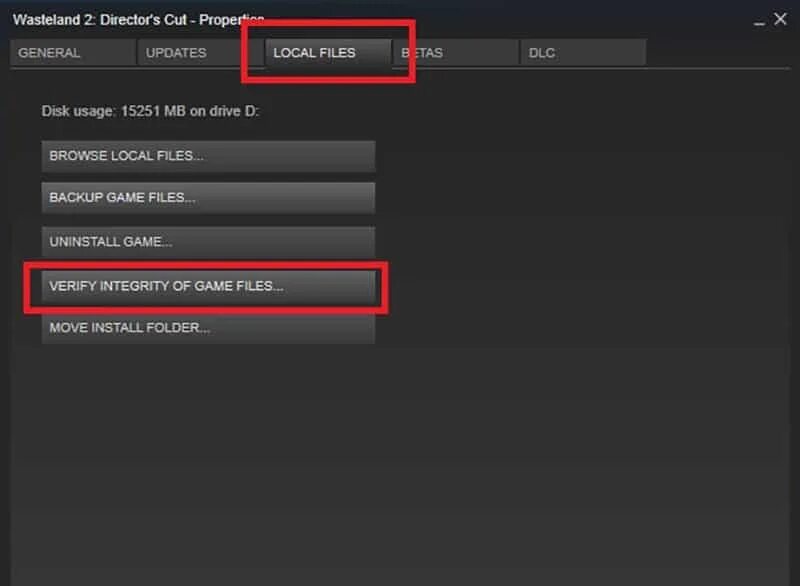
Task: Open the DLC tab
Action: click(583, 53)
